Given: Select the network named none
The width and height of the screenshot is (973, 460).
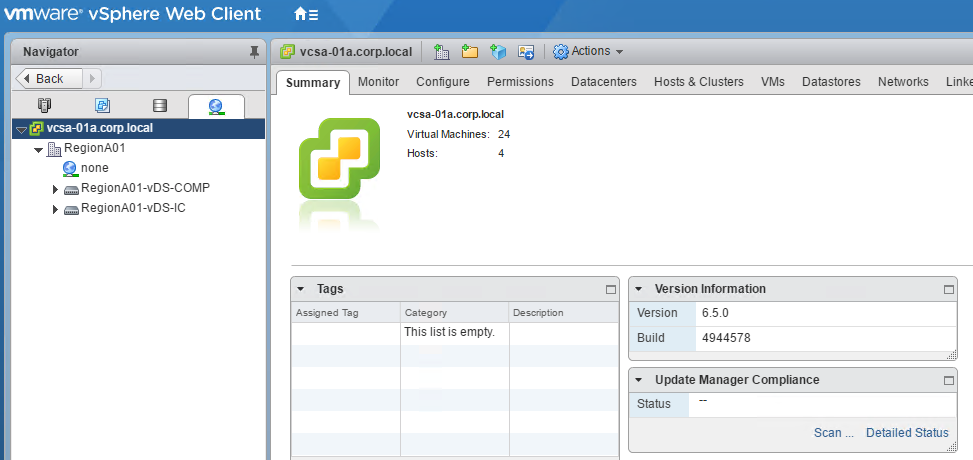Looking at the screenshot, I should (x=94, y=168).
